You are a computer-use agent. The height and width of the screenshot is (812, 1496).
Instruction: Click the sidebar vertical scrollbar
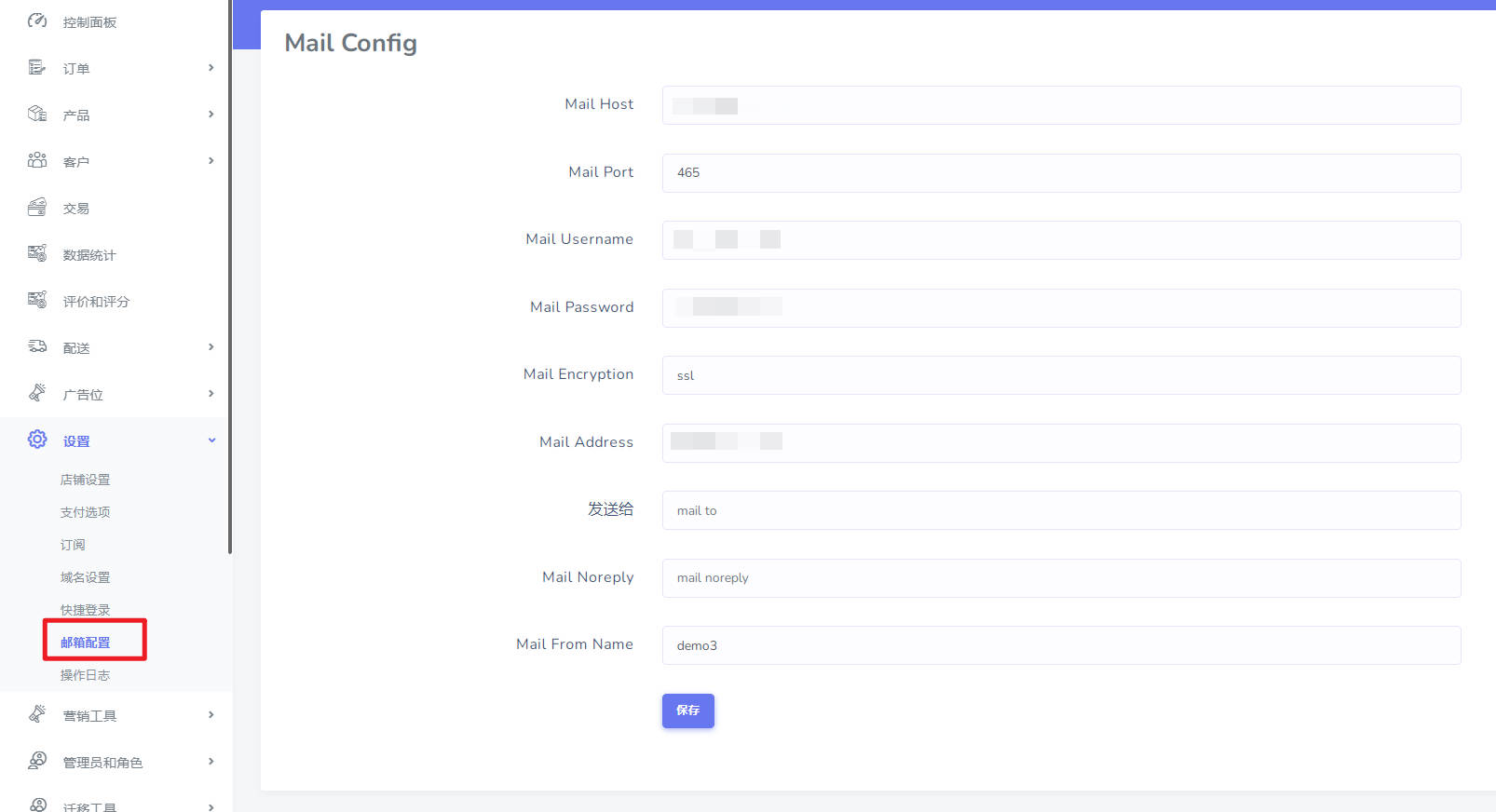click(x=229, y=279)
